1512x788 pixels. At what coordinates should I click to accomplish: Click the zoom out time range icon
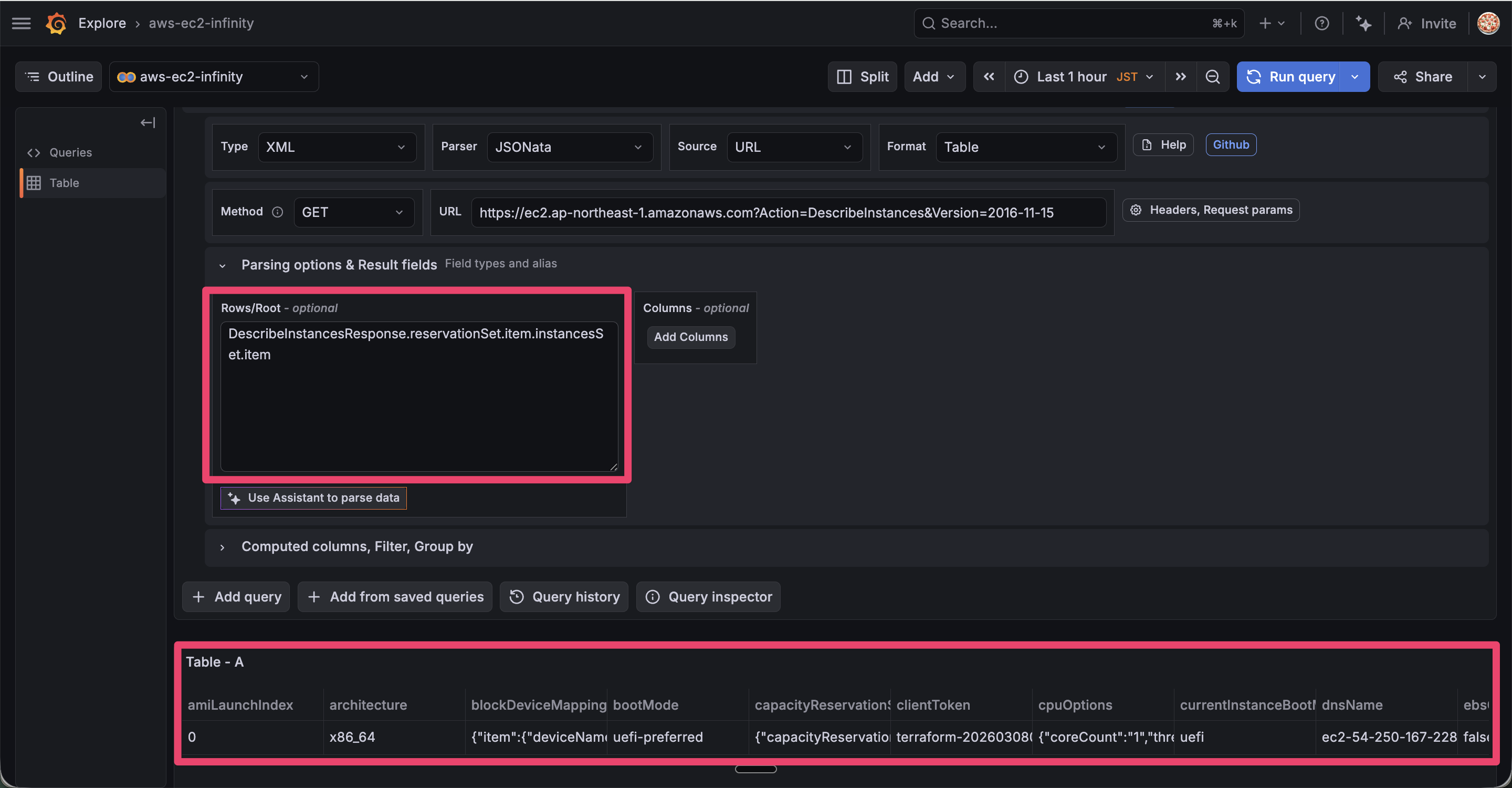click(1212, 77)
